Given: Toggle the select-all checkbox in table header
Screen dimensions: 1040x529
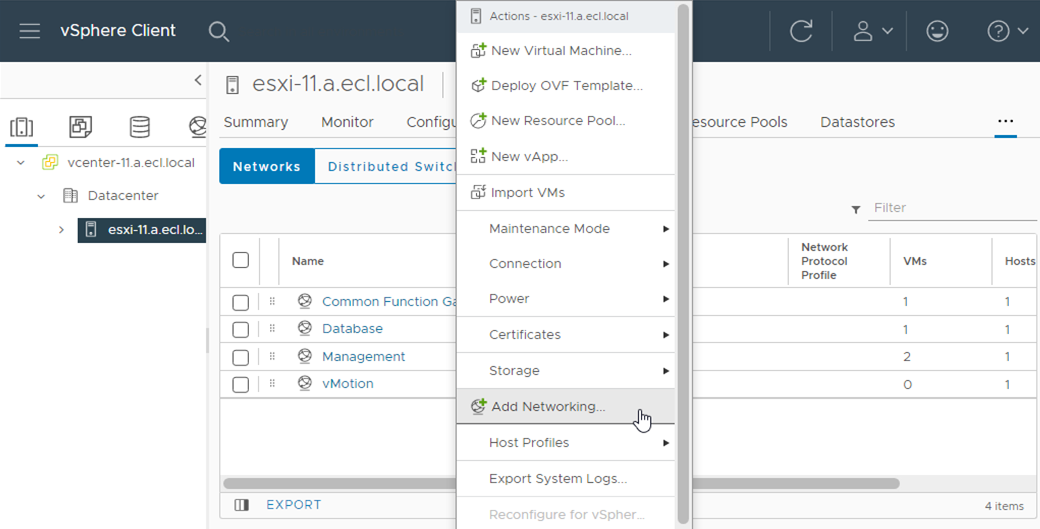Looking at the screenshot, I should coord(240,260).
